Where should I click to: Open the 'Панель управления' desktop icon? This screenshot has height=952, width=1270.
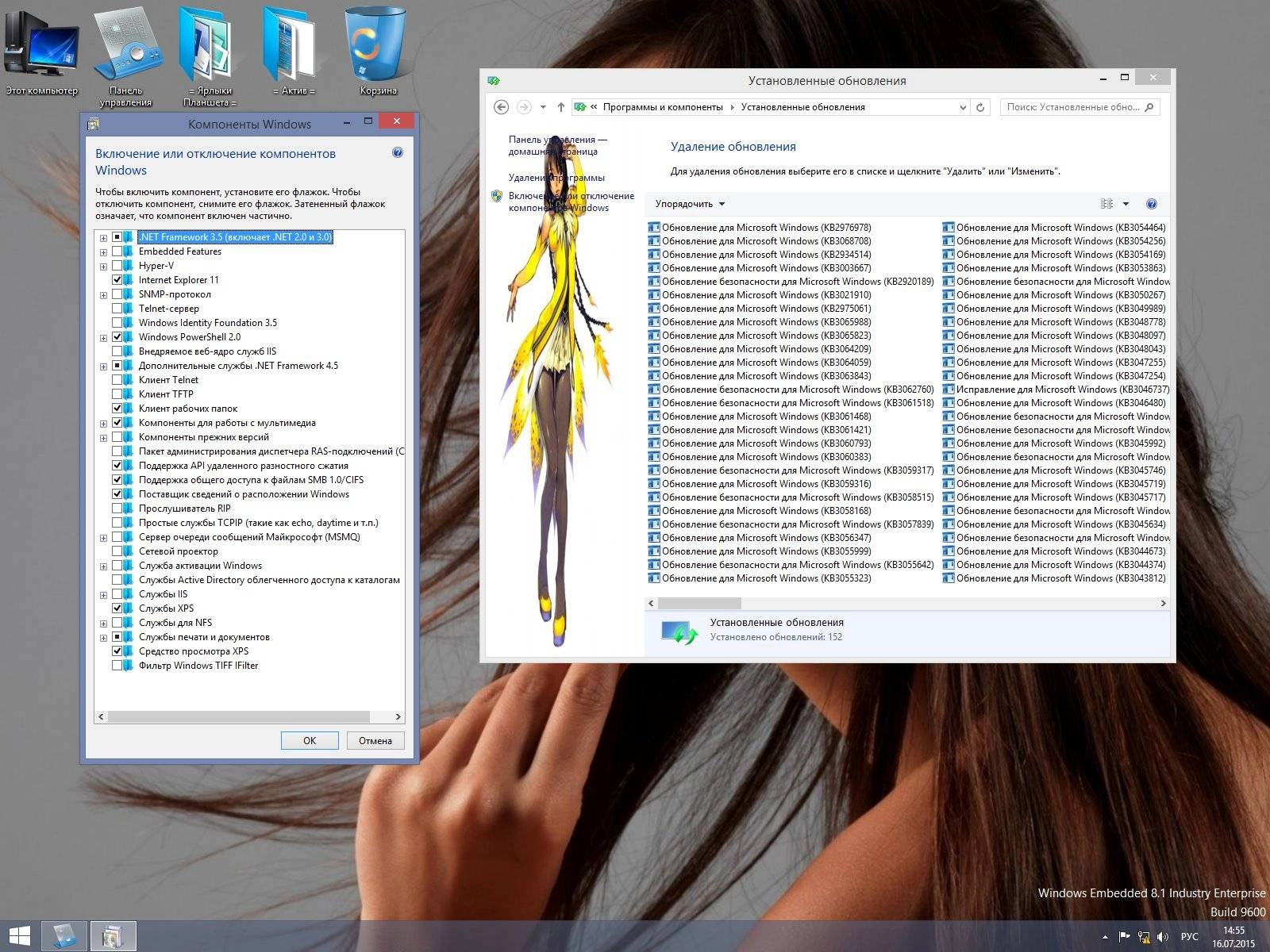click(125, 56)
